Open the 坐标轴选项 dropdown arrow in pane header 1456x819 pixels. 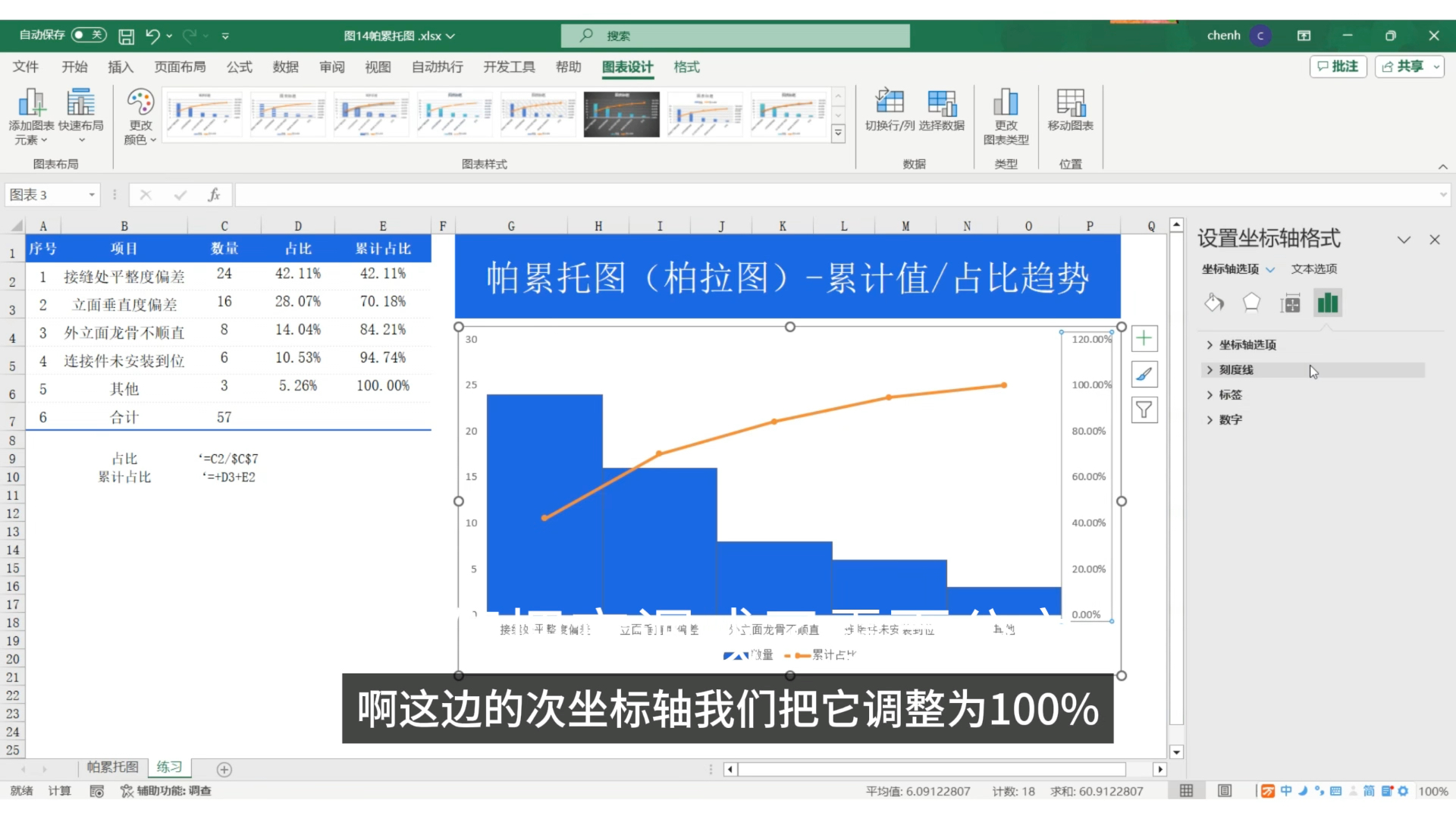[1271, 269]
